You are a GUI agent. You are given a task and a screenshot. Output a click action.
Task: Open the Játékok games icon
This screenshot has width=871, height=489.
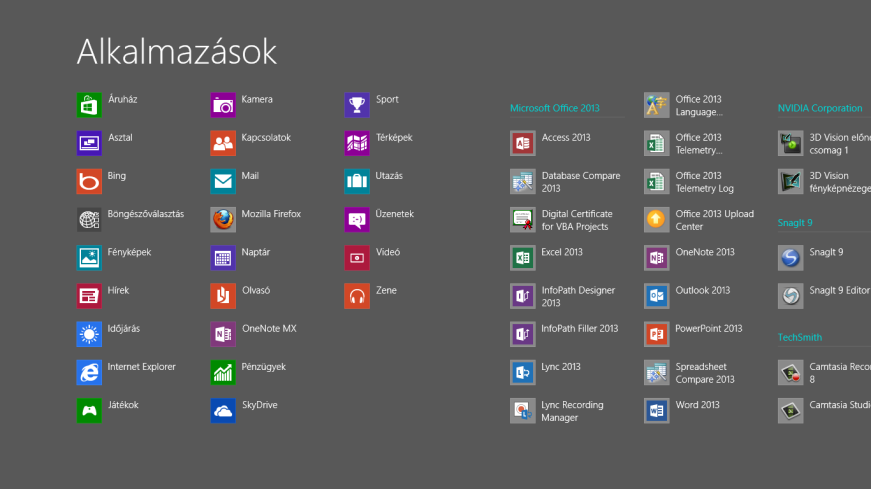click(89, 411)
